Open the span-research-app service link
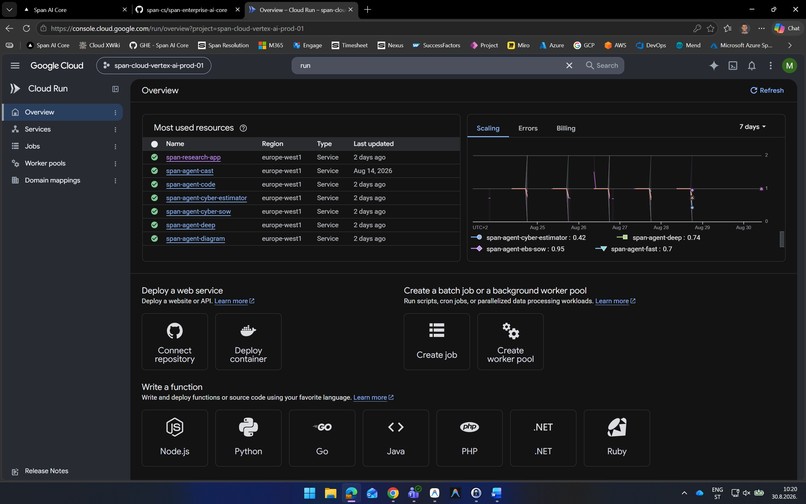This screenshot has width=806, height=504. (x=193, y=157)
